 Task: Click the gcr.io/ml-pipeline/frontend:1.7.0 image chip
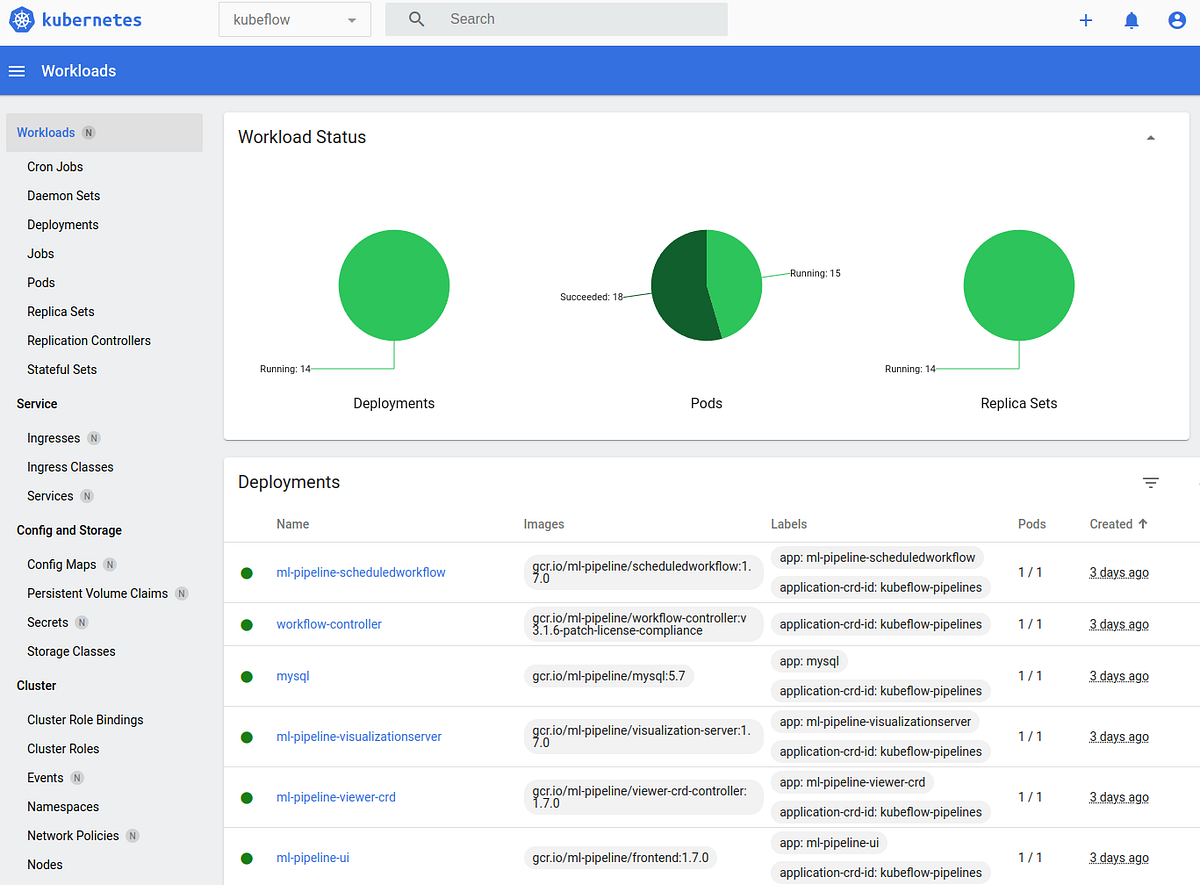(x=620, y=858)
